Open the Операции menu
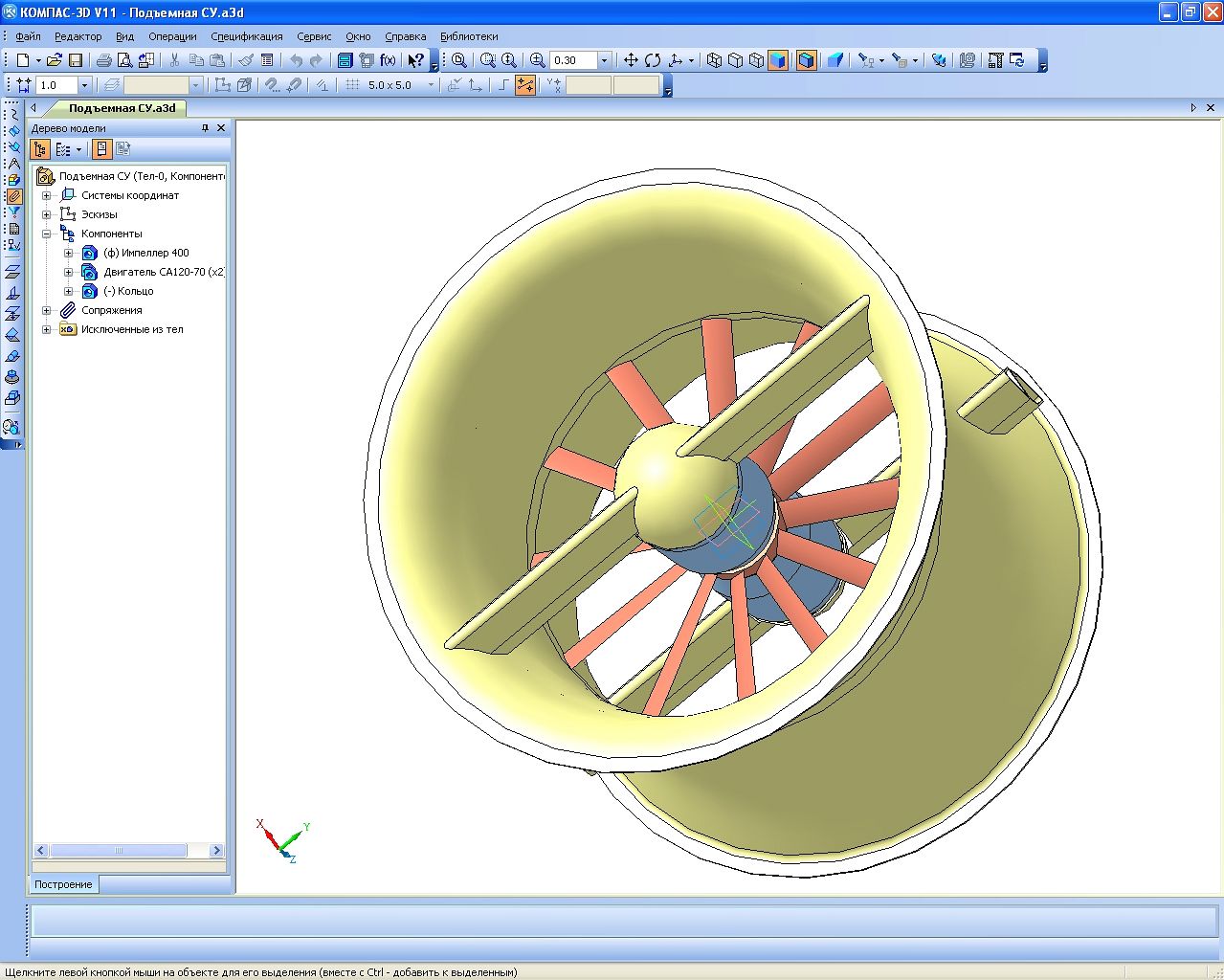Screen dimensions: 1224x980 (x=172, y=36)
